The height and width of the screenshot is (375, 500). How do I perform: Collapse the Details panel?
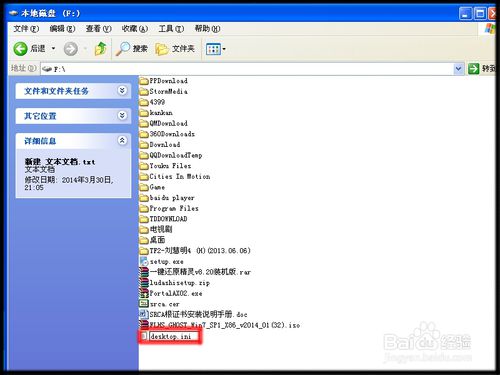[122, 140]
